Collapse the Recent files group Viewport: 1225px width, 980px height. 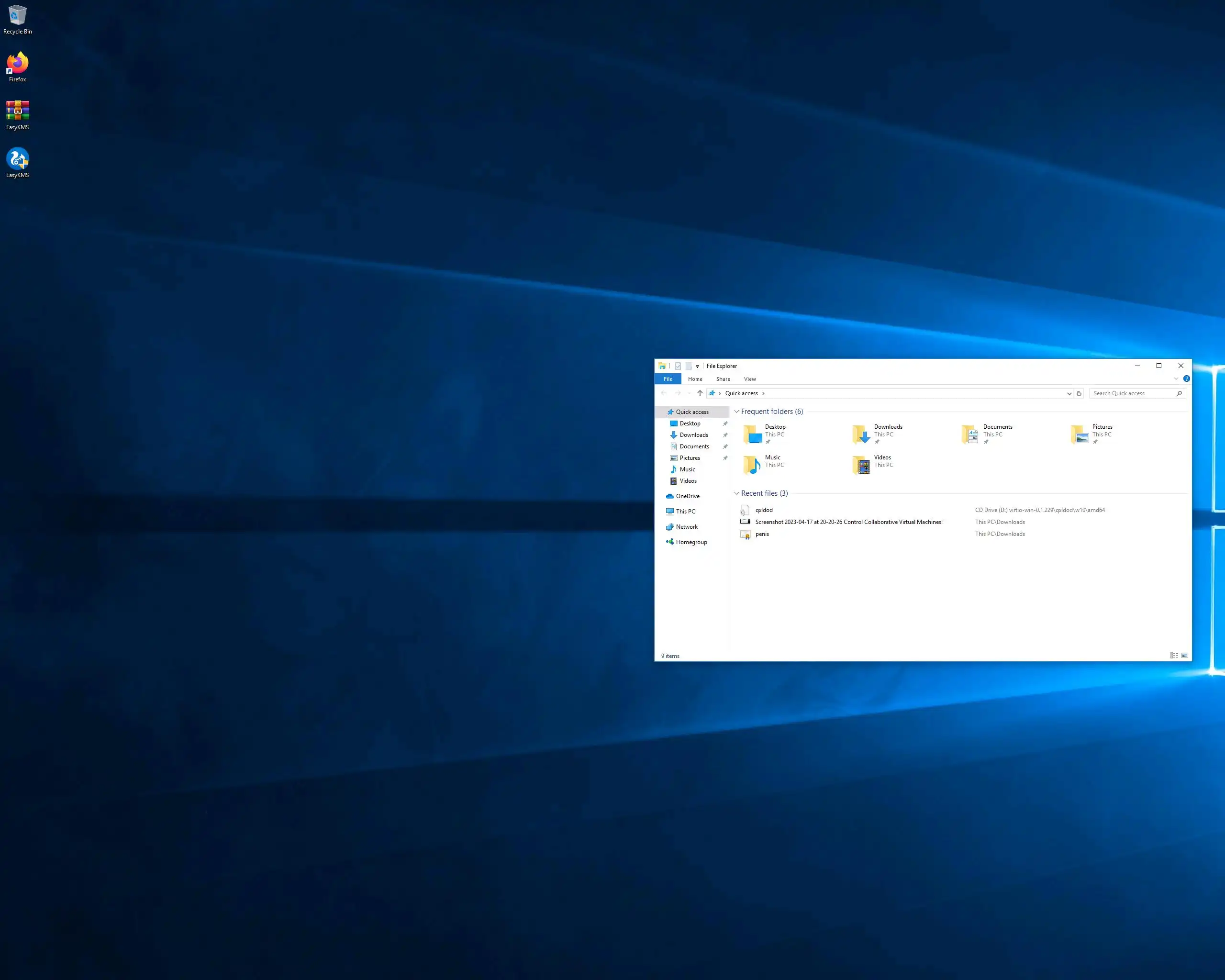736,493
